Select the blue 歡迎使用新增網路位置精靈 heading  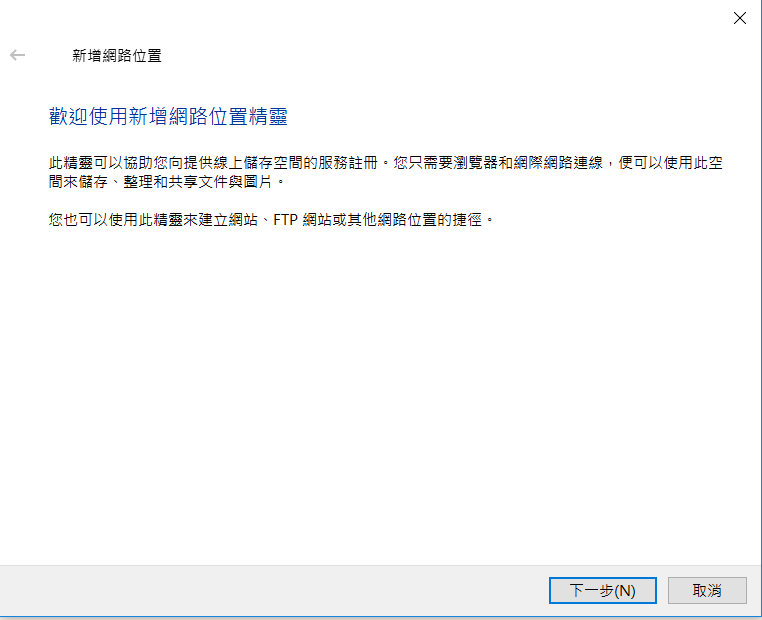click(168, 117)
